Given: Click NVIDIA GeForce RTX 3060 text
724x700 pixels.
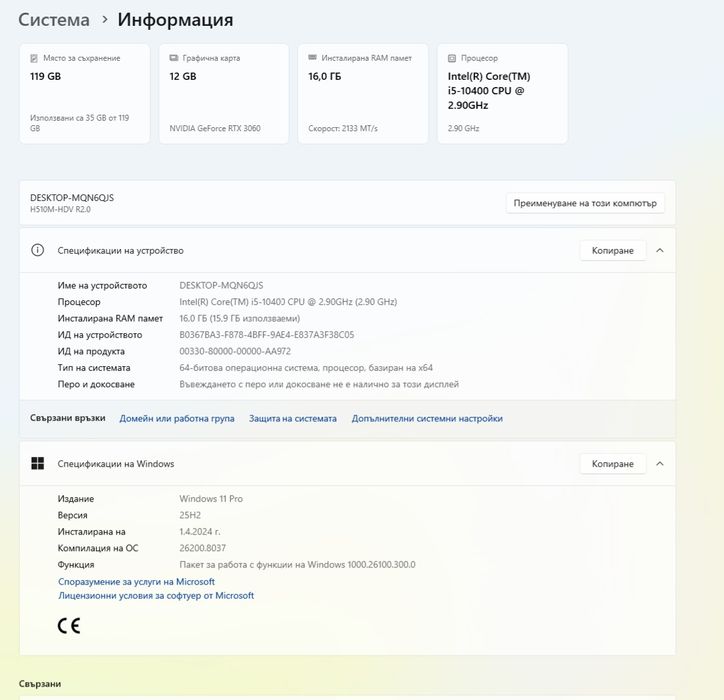Looking at the screenshot, I should coord(215,128).
